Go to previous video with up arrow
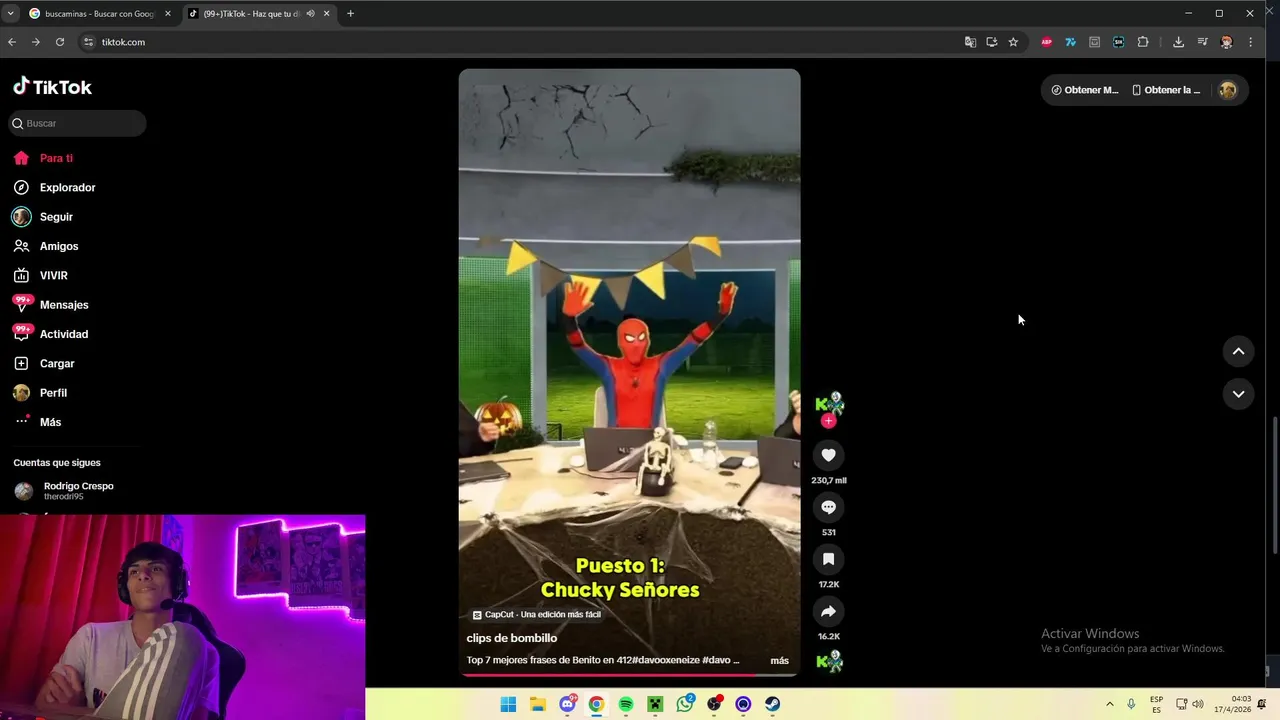 coord(1238,351)
